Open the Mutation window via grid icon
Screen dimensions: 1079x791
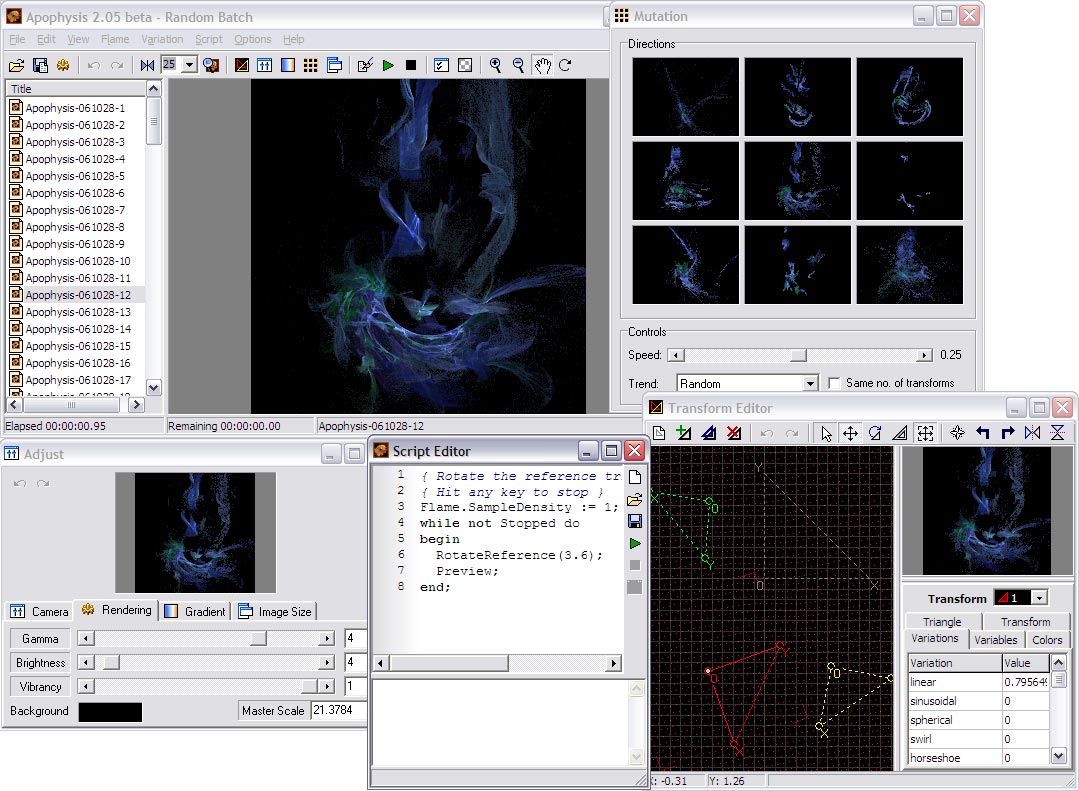(x=311, y=65)
